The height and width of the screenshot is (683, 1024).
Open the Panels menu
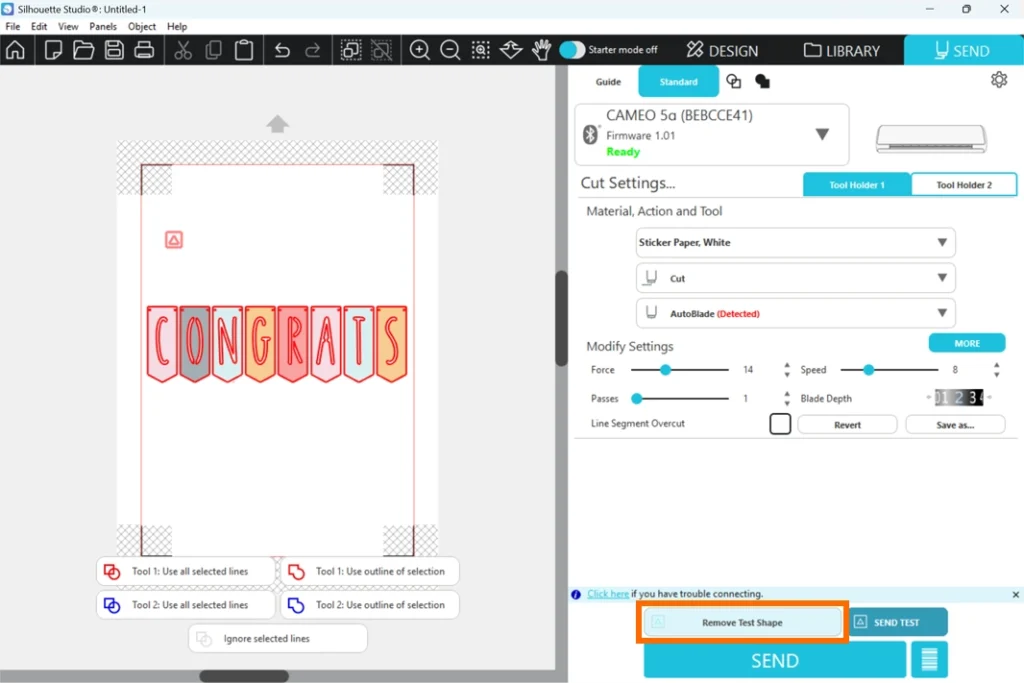[102, 26]
